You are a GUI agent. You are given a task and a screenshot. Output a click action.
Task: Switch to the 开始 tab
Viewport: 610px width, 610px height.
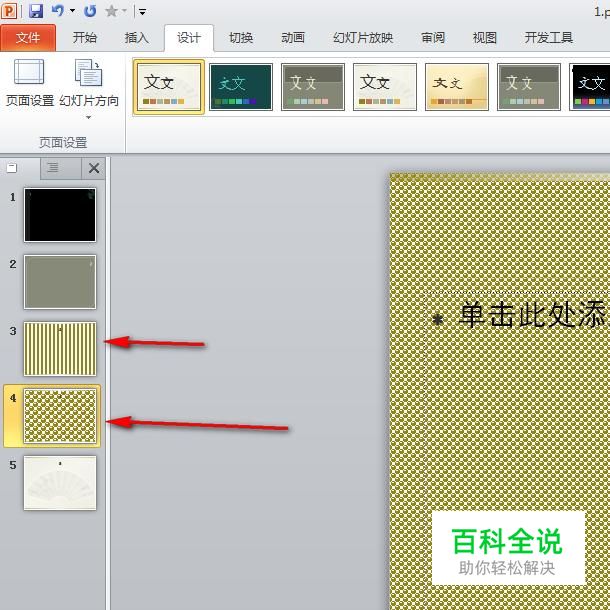click(x=84, y=38)
